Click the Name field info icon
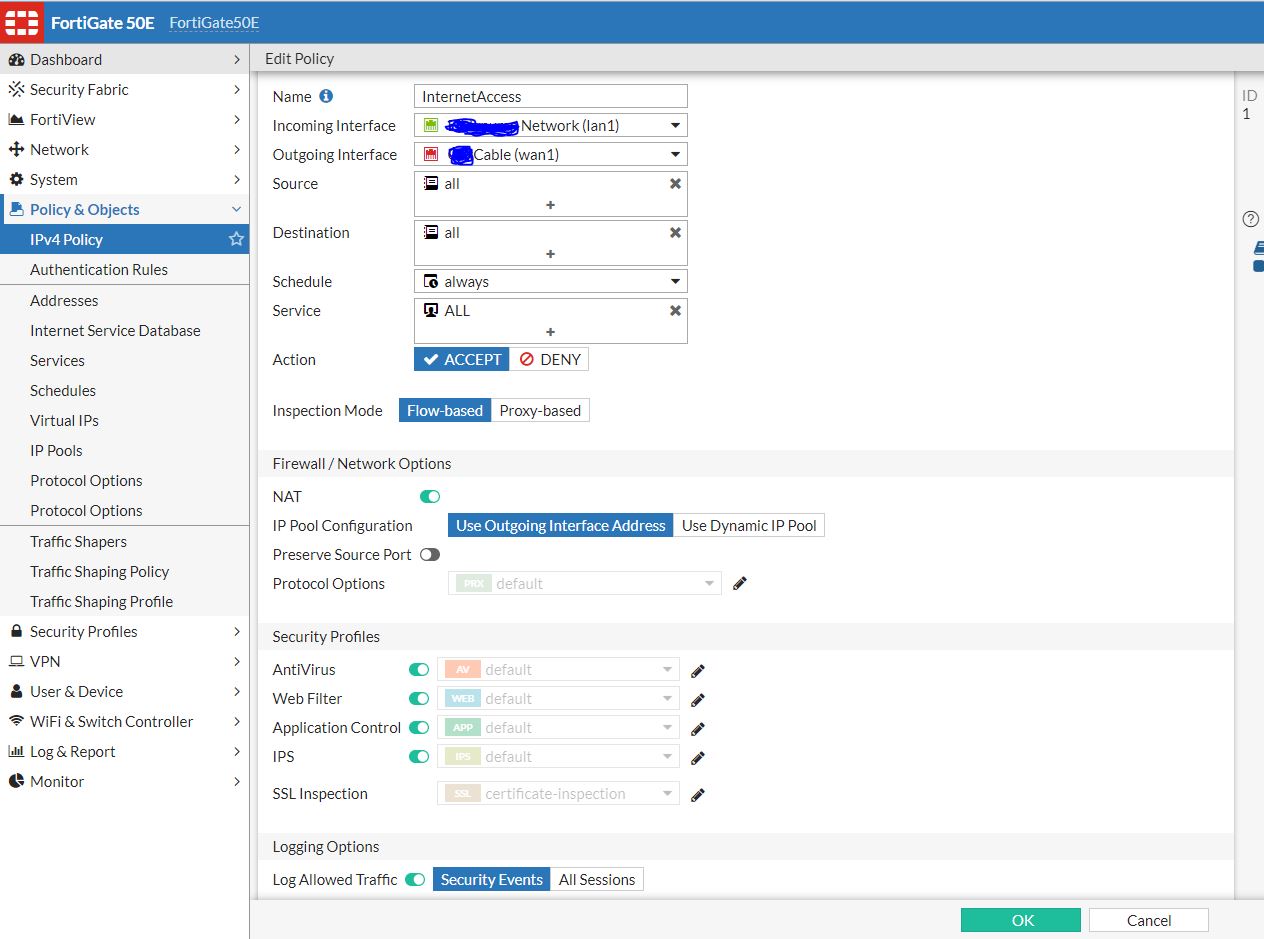 pyautogui.click(x=326, y=96)
